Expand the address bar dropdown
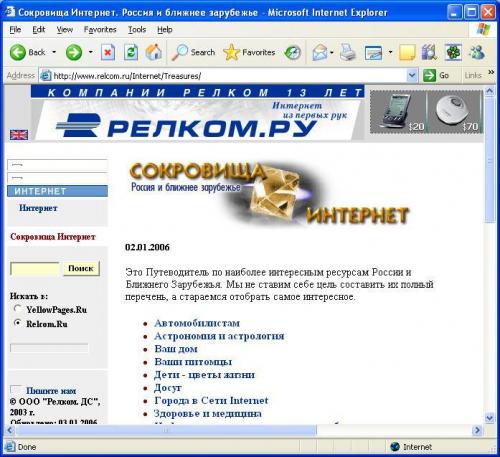This screenshot has width=500, height=457. pyautogui.click(x=412, y=75)
